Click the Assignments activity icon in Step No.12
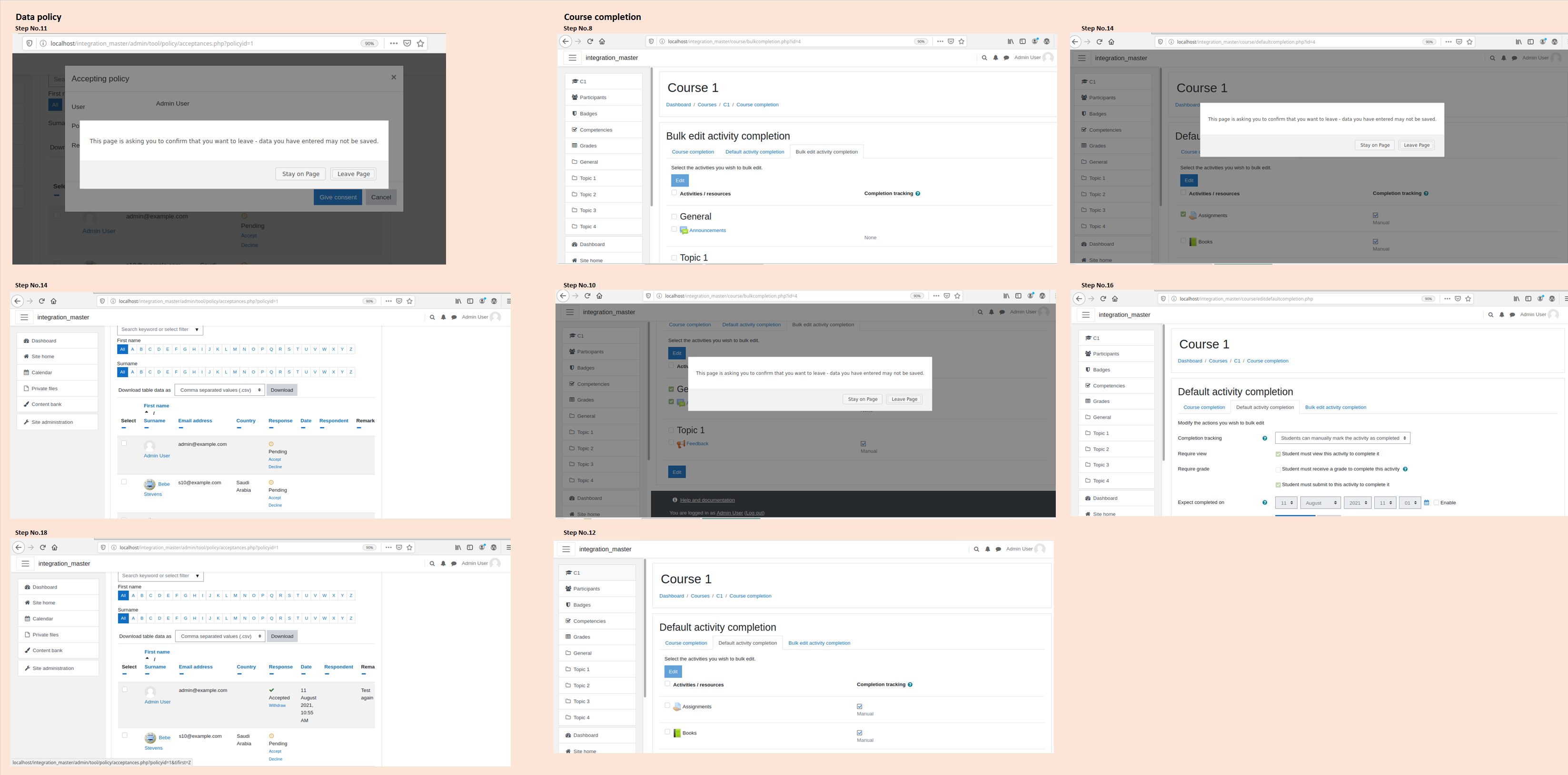1568x775 pixels. tap(677, 707)
